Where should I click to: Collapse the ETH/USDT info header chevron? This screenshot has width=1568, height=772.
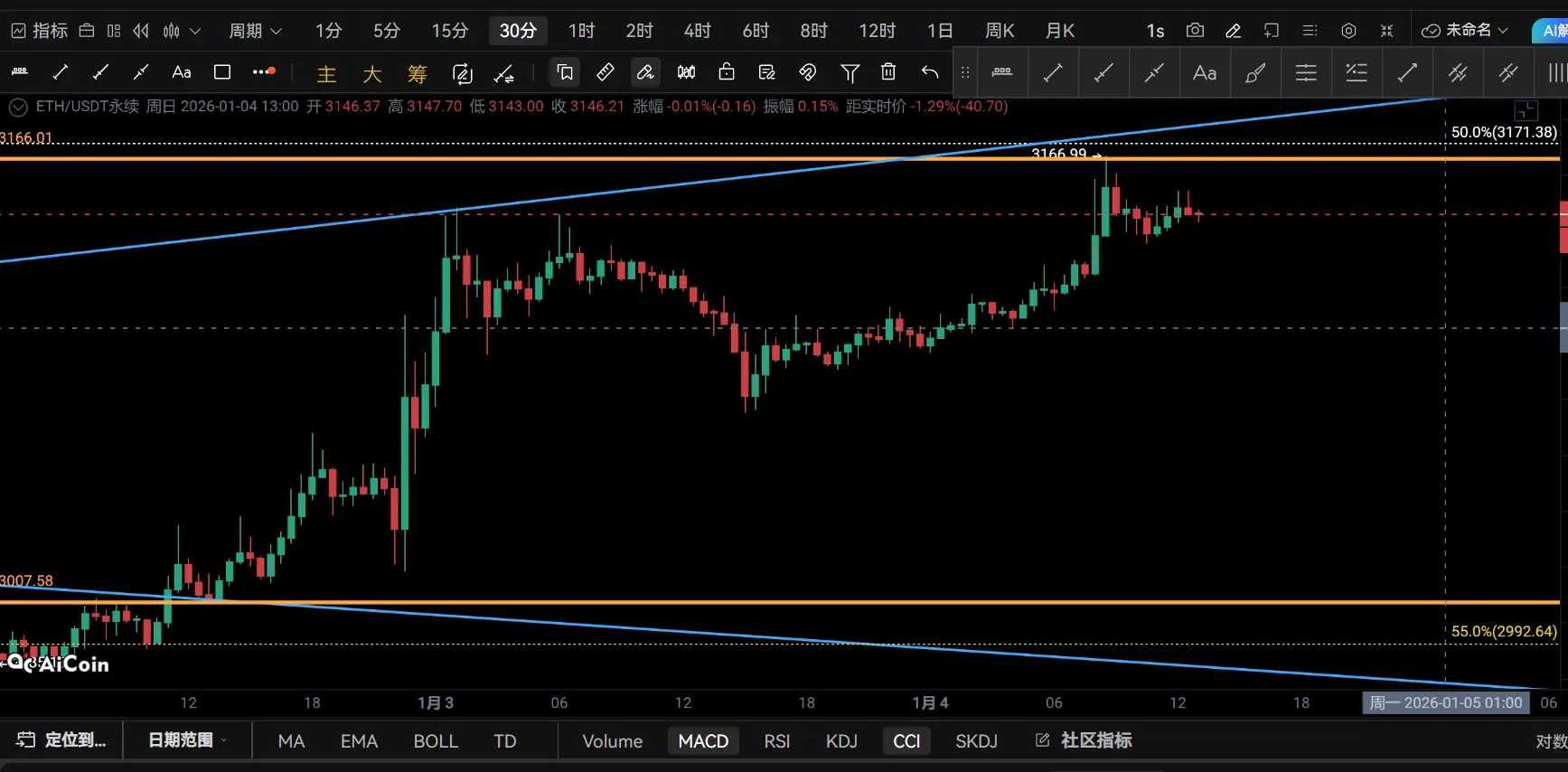(x=18, y=108)
